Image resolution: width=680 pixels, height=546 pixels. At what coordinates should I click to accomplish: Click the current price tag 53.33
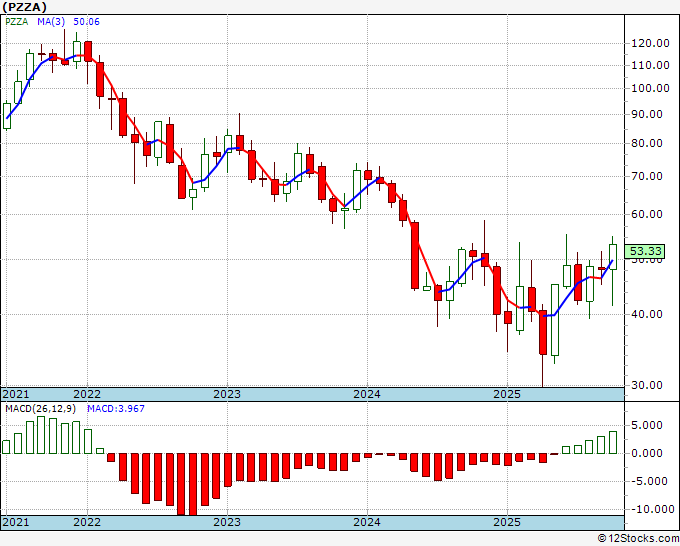645,251
